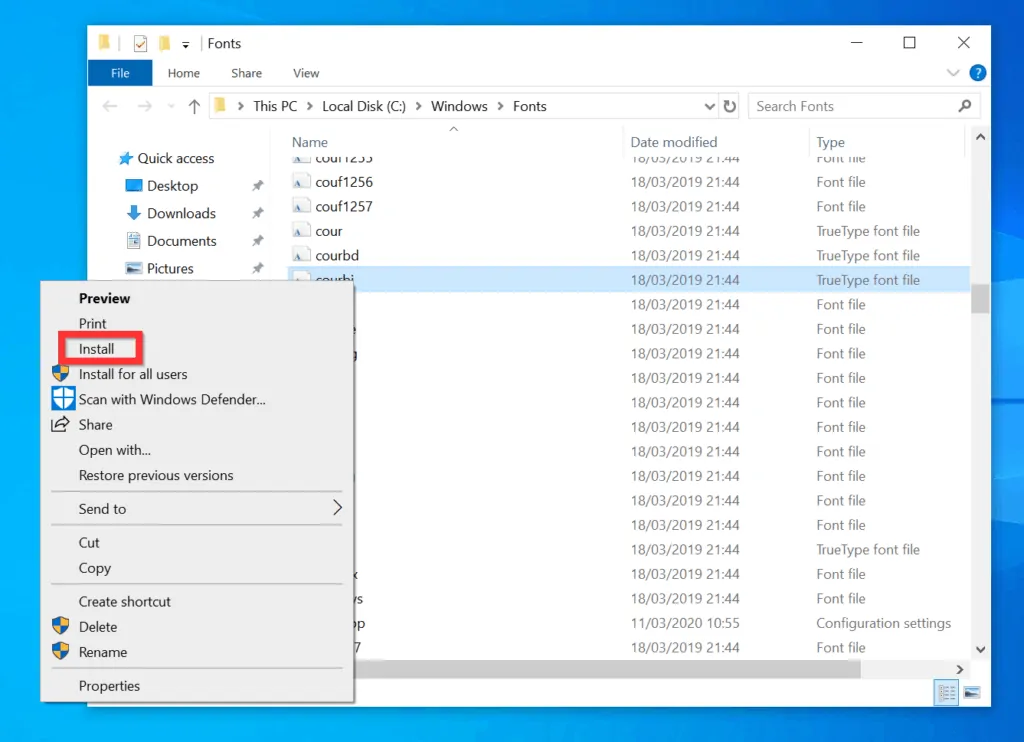Screen dimensions: 1024x742
Task: Navigate to Windows via the breadcrumb
Action: pyautogui.click(x=458, y=105)
